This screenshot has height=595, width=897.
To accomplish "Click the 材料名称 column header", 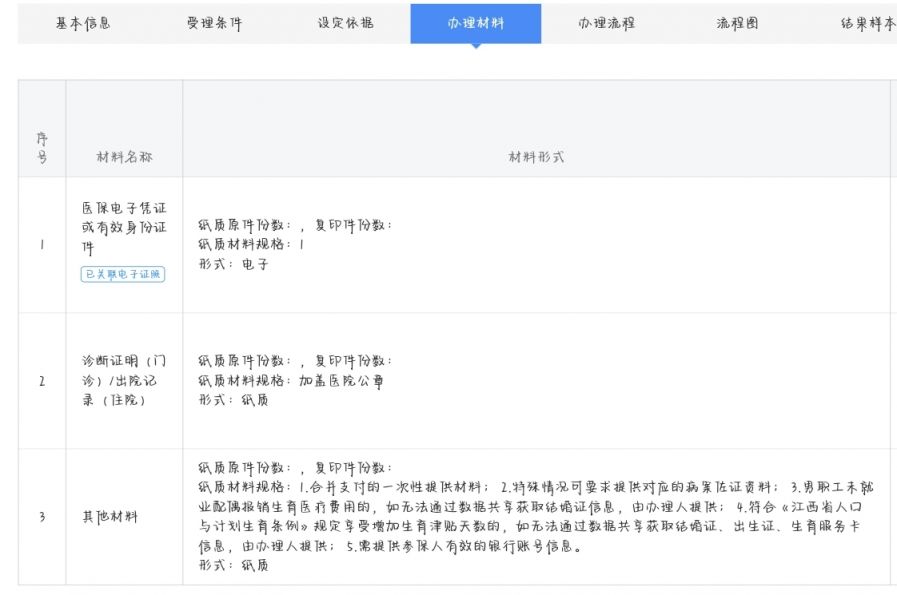I will 124,158.
